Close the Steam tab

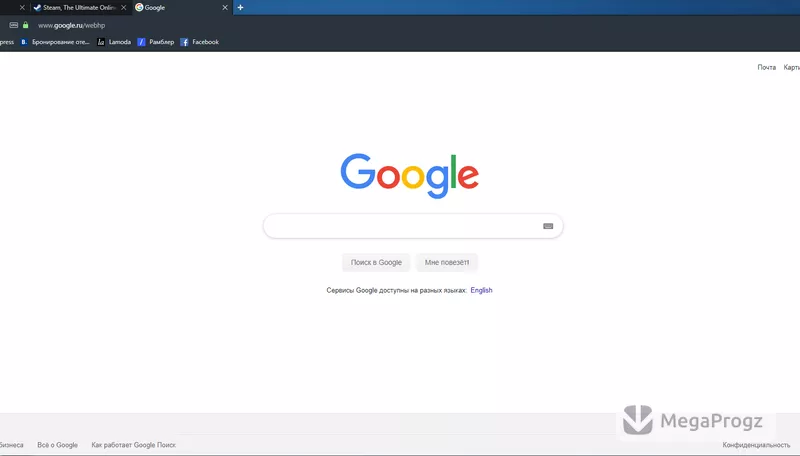(x=123, y=8)
